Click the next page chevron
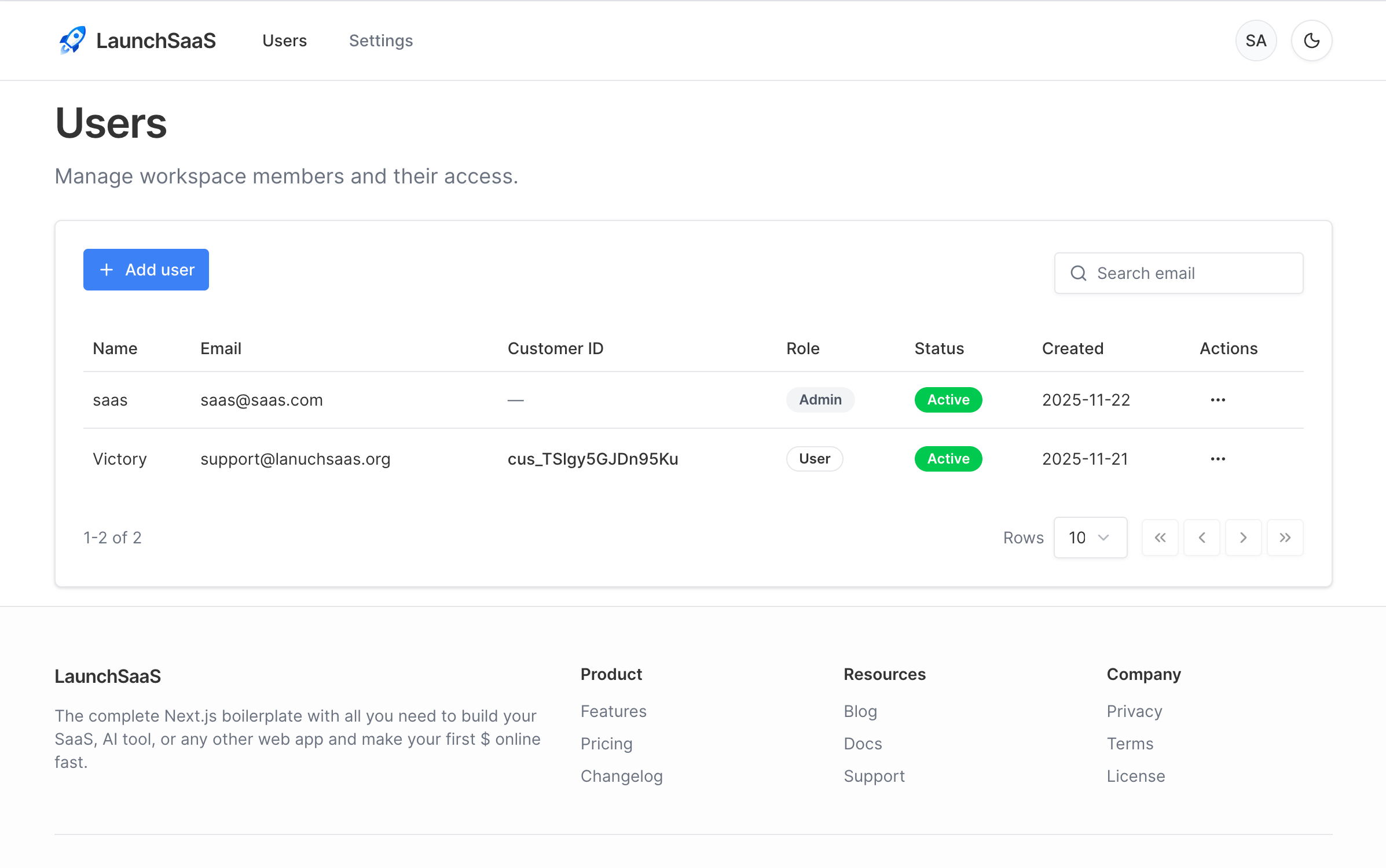The width and height of the screenshot is (1386, 868). tap(1243, 537)
